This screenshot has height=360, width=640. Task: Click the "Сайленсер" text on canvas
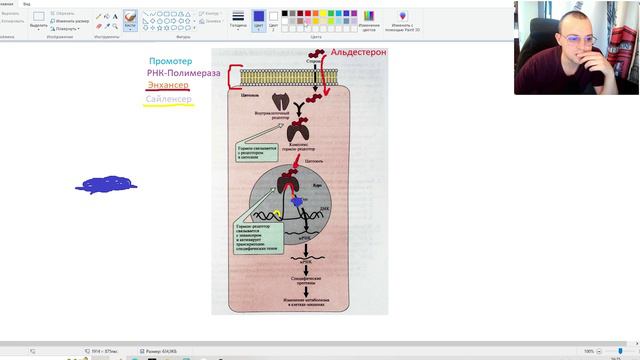[169, 99]
